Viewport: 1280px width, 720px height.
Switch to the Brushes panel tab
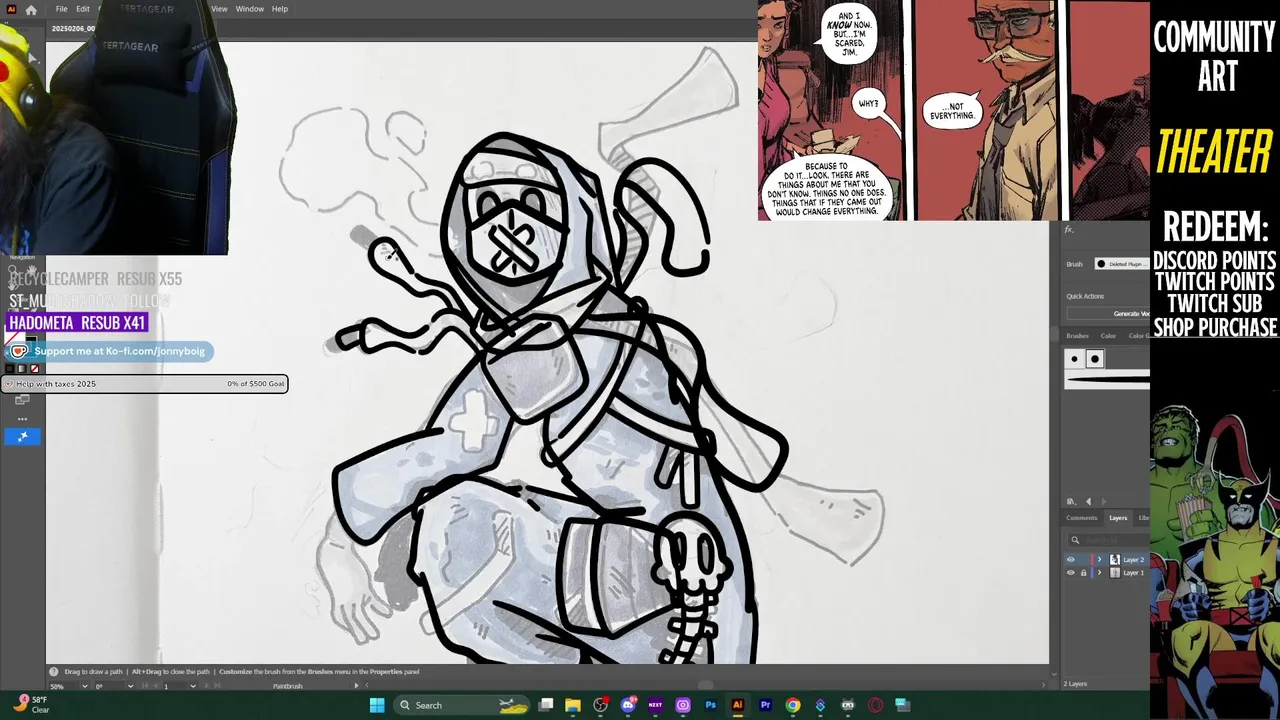(1077, 336)
